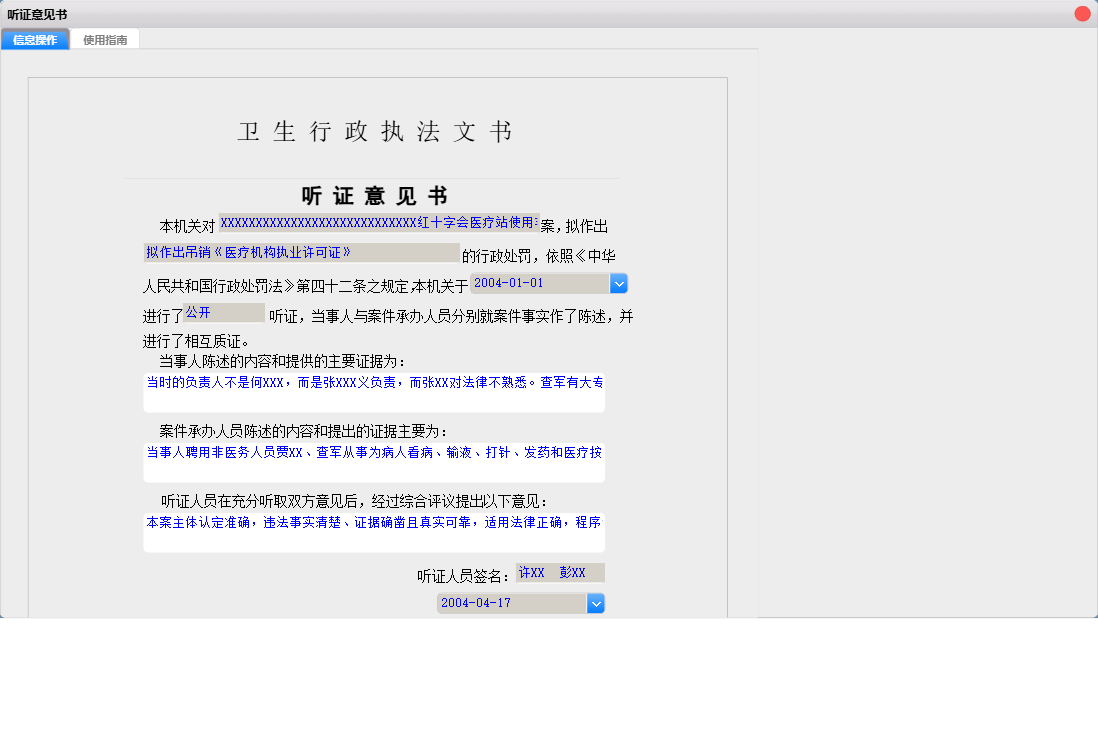Switch to the 信息操作 tab
The height and width of the screenshot is (747, 1098).
(x=34, y=40)
